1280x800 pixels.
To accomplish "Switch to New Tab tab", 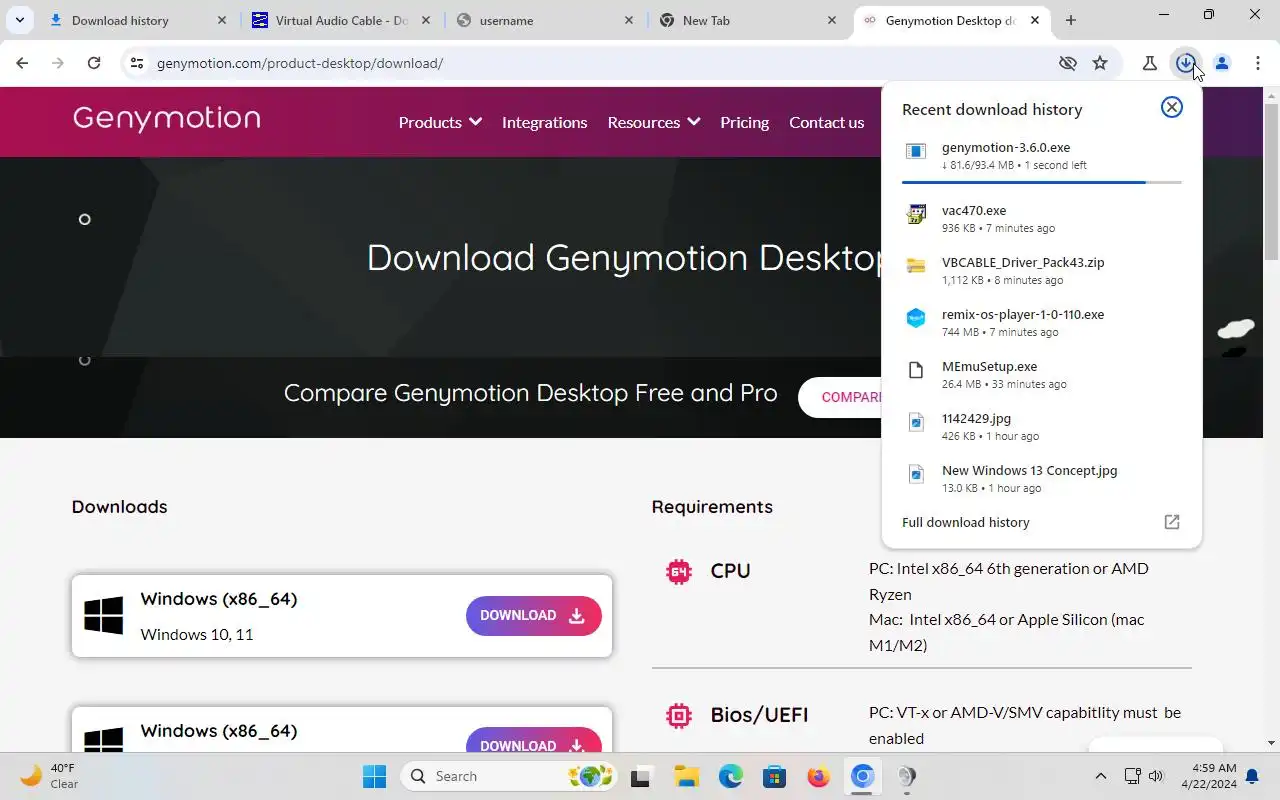I will (x=749, y=20).
